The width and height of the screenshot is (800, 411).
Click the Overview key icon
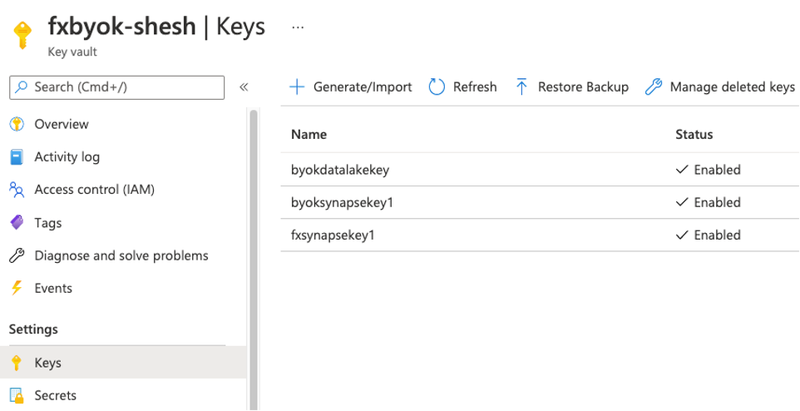[17, 124]
